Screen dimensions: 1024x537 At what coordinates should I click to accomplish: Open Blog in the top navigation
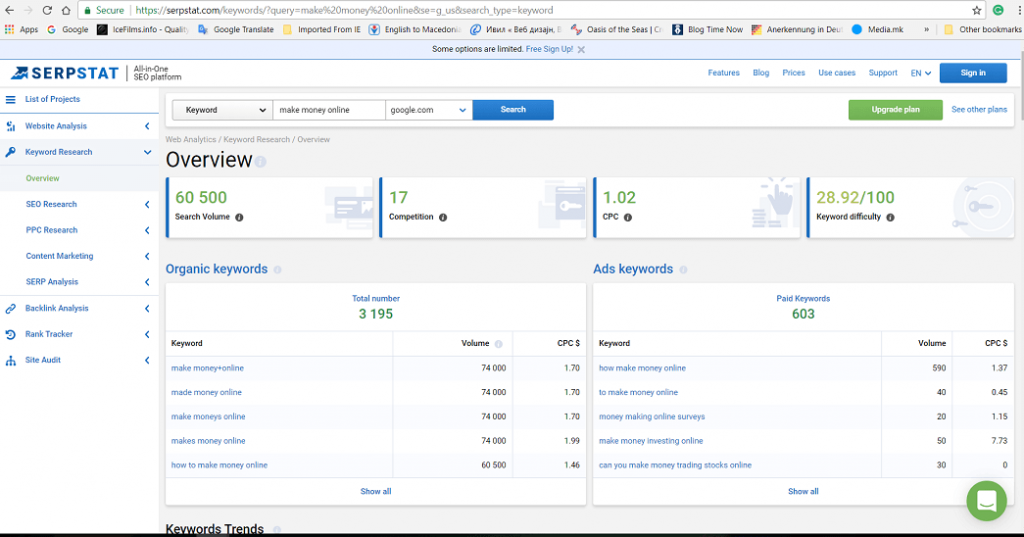[761, 73]
